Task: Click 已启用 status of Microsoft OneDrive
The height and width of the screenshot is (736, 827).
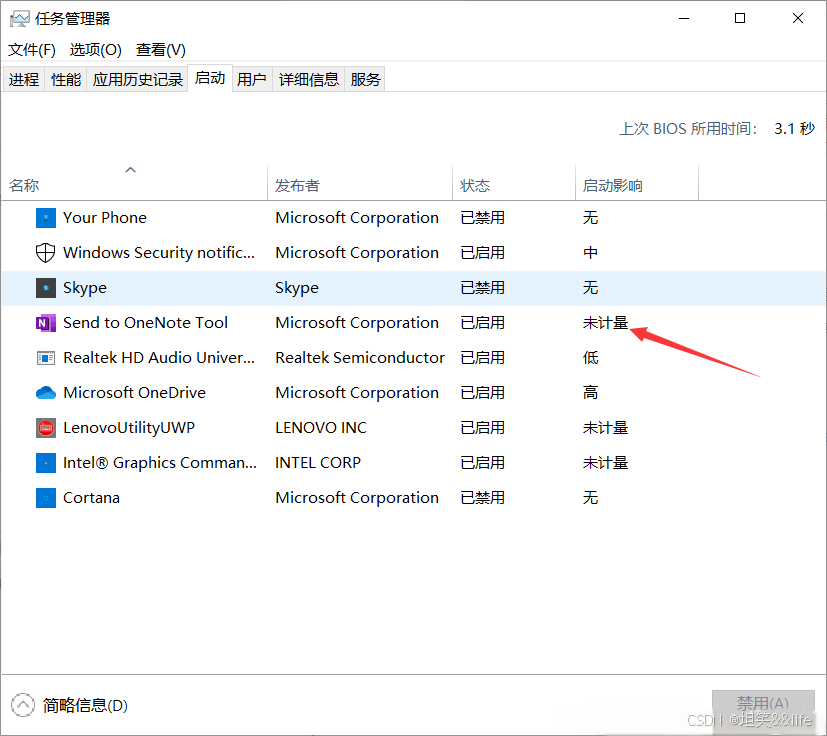Action: pos(483,393)
